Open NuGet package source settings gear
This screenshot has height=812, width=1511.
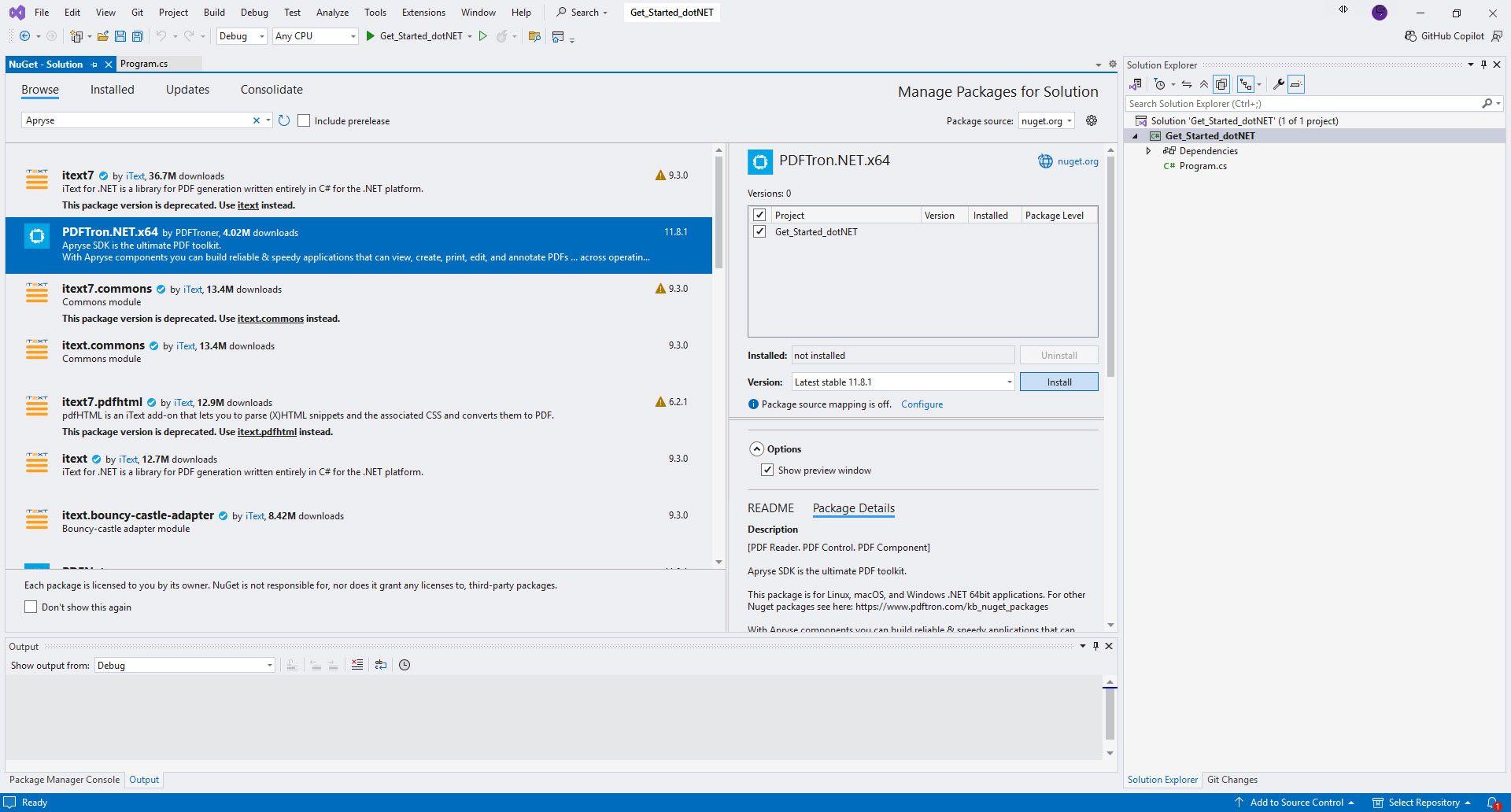pos(1092,120)
